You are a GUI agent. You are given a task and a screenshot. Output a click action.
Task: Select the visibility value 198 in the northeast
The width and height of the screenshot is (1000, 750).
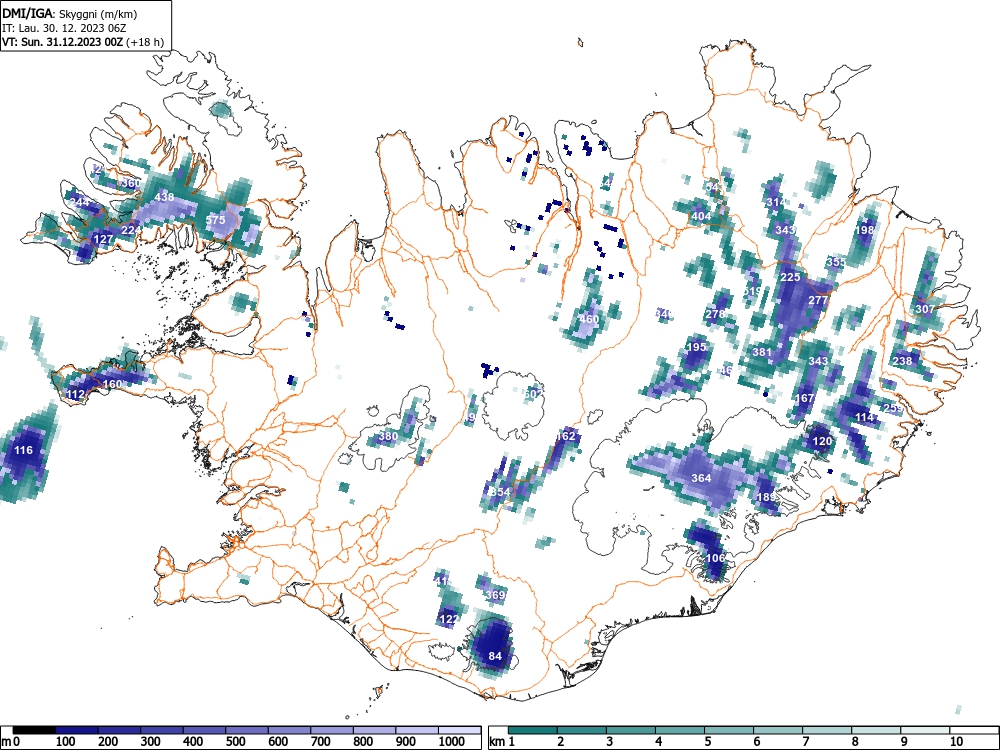pos(864,230)
